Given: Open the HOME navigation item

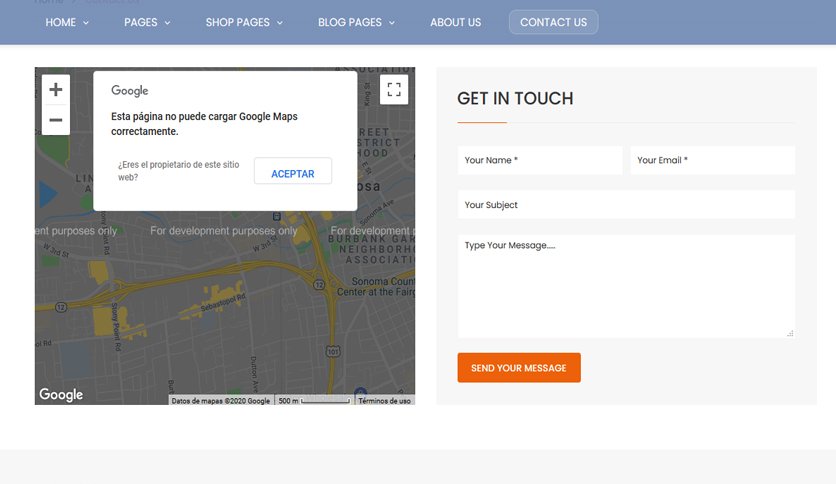Looking at the screenshot, I should tap(60, 22).
